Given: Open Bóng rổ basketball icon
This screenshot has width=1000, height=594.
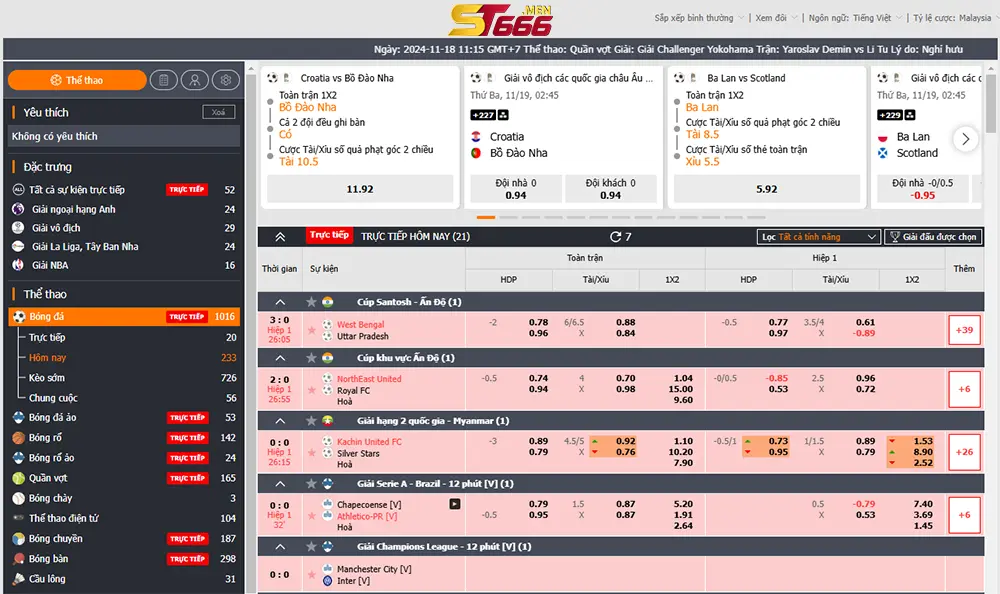Looking at the screenshot, I should [18, 438].
